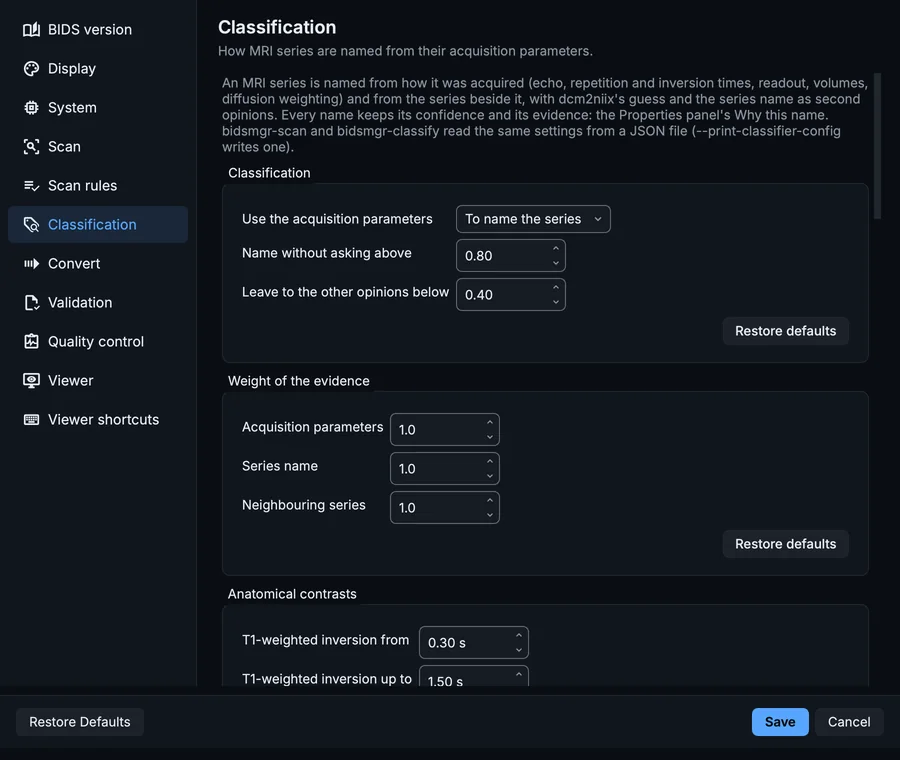Restore defaults in Weight of the evidence
Viewport: 900px width, 760px height.
click(785, 544)
